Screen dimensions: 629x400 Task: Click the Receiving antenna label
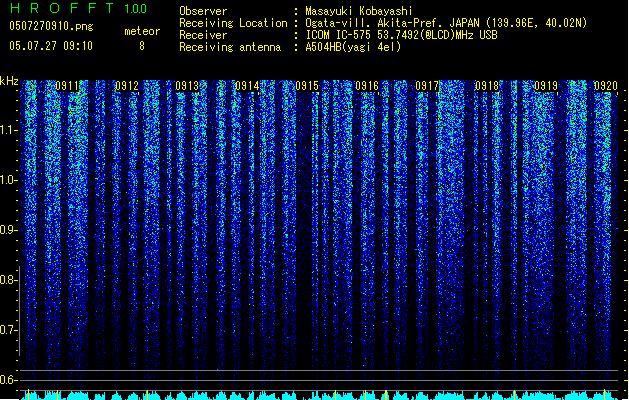(x=230, y=47)
